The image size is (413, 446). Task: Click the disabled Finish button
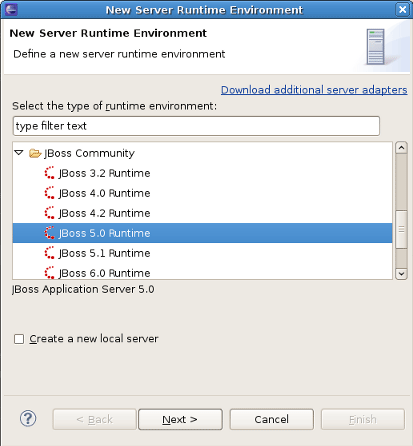tap(363, 419)
